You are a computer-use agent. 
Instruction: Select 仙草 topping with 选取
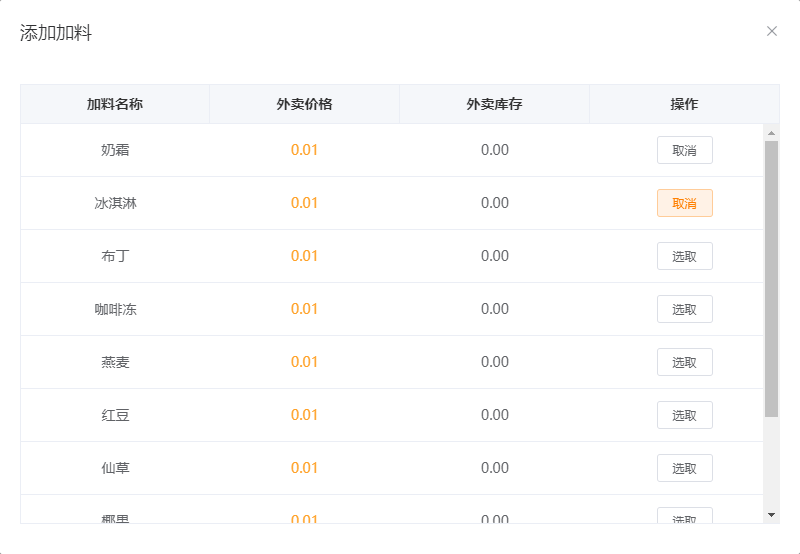(x=684, y=468)
